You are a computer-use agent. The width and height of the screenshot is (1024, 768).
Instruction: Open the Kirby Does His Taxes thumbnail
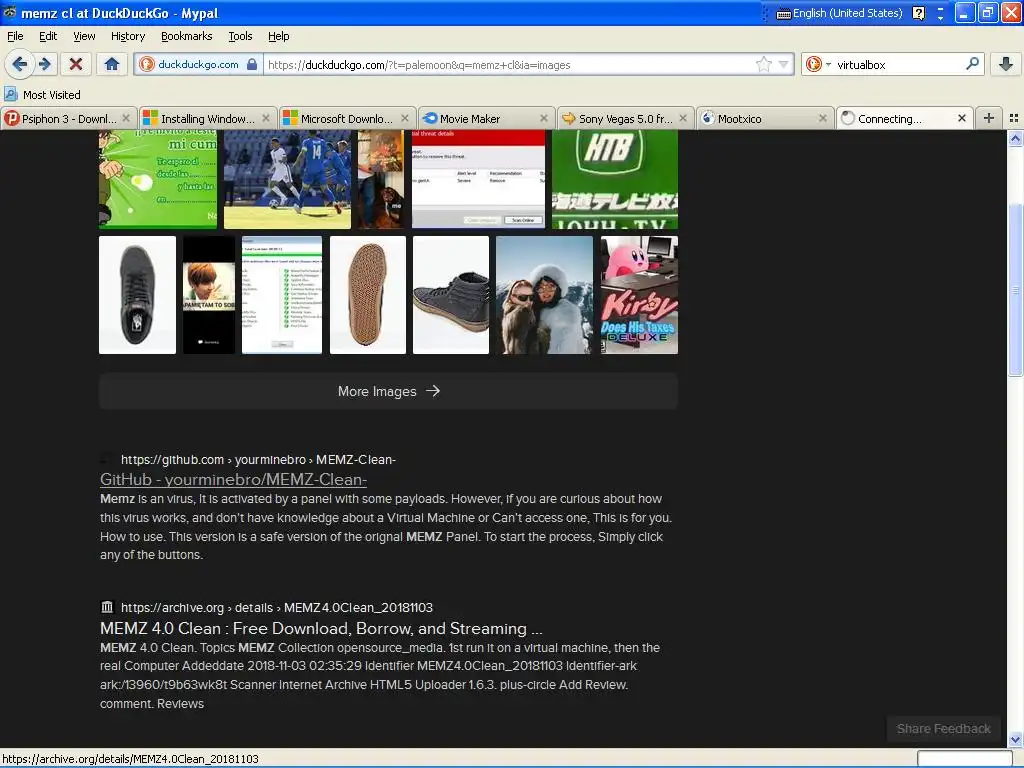(x=639, y=295)
